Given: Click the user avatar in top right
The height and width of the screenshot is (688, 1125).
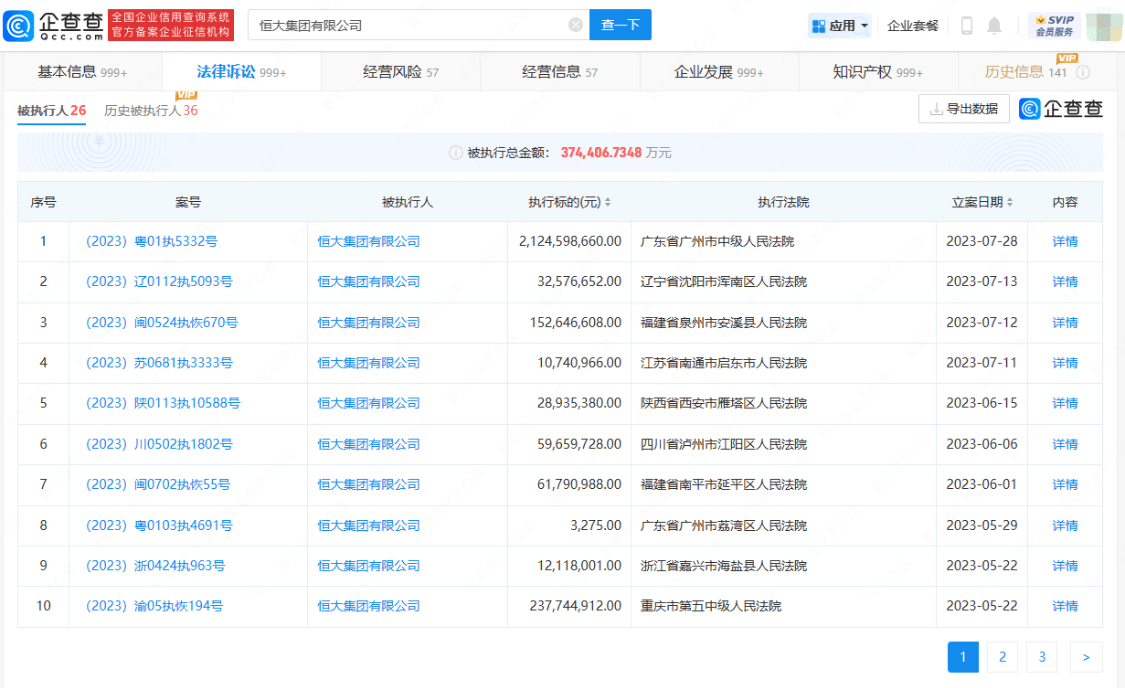Looking at the screenshot, I should click(x=1101, y=25).
